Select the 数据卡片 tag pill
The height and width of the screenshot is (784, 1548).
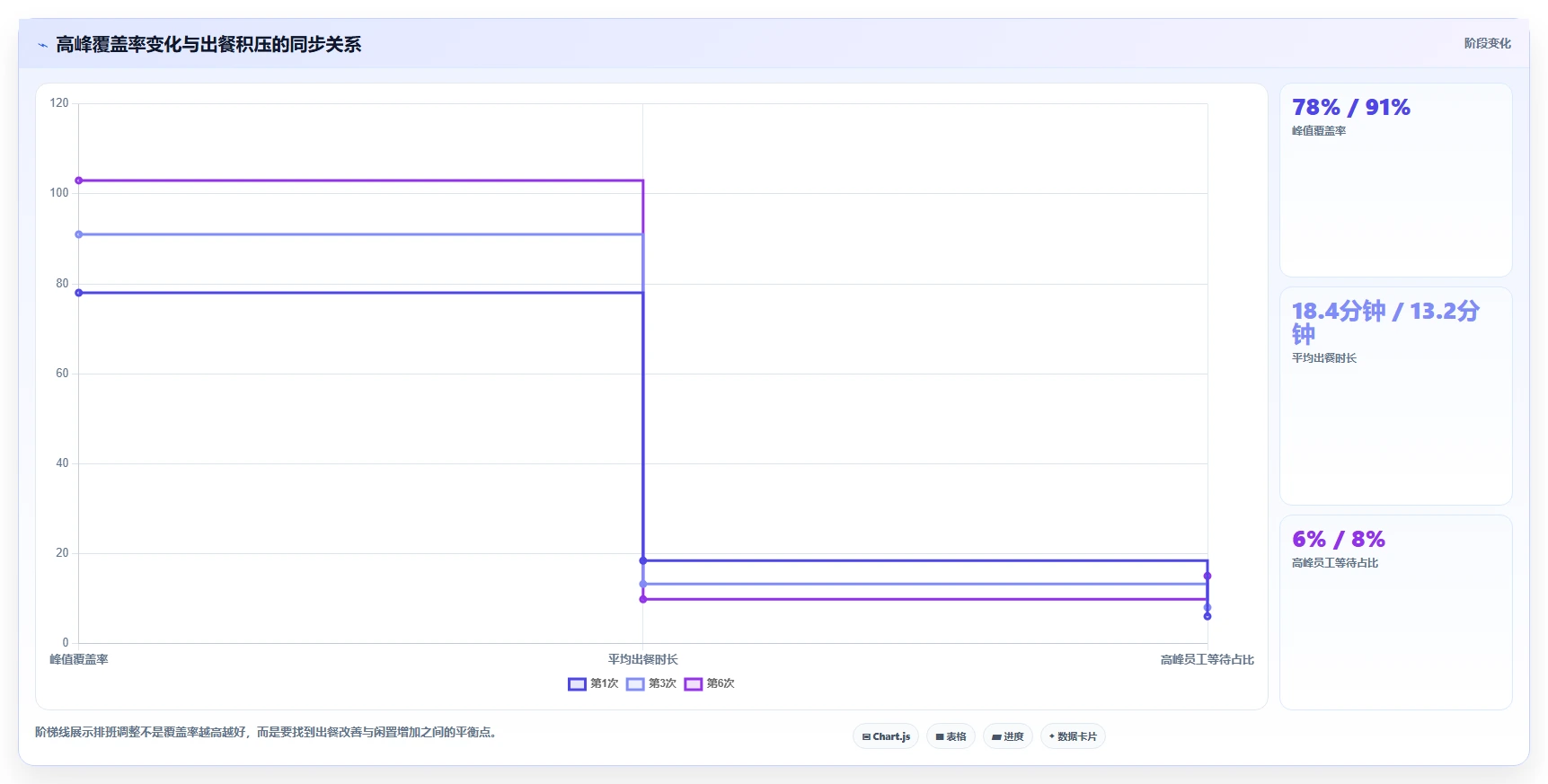[x=1073, y=736]
